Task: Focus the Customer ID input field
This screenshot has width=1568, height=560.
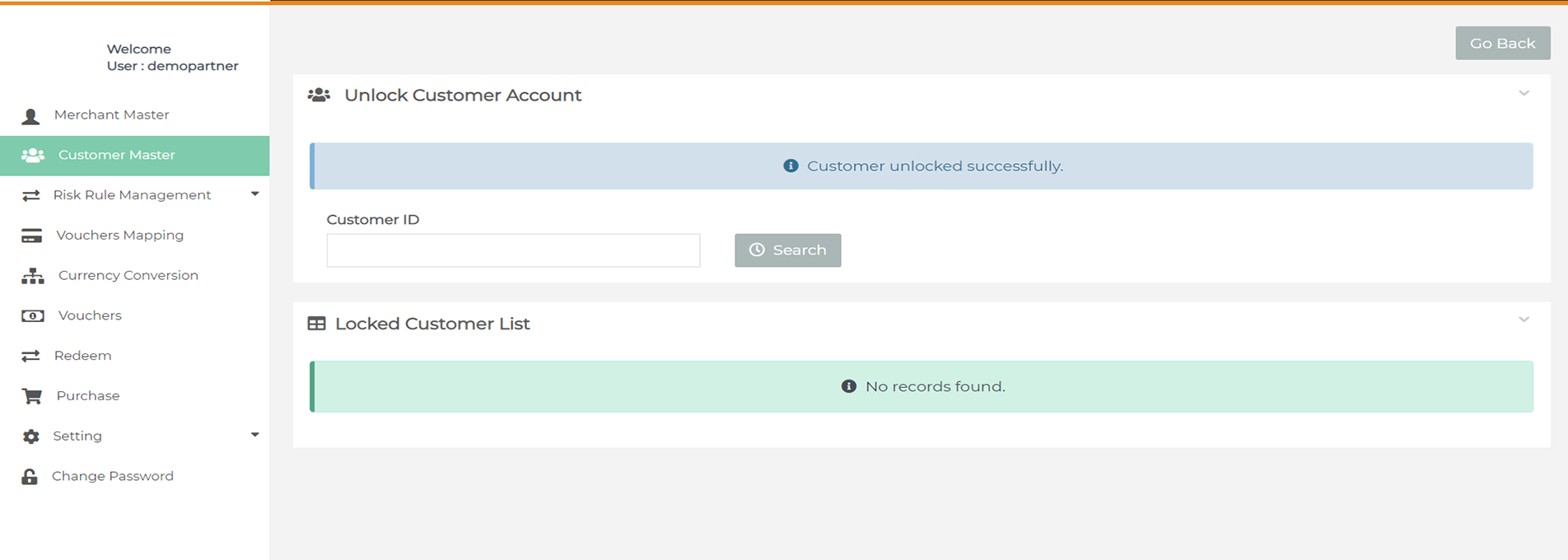Action: coord(513,250)
